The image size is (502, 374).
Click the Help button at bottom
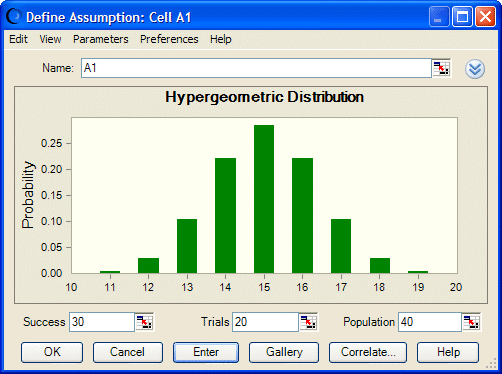coord(448,352)
